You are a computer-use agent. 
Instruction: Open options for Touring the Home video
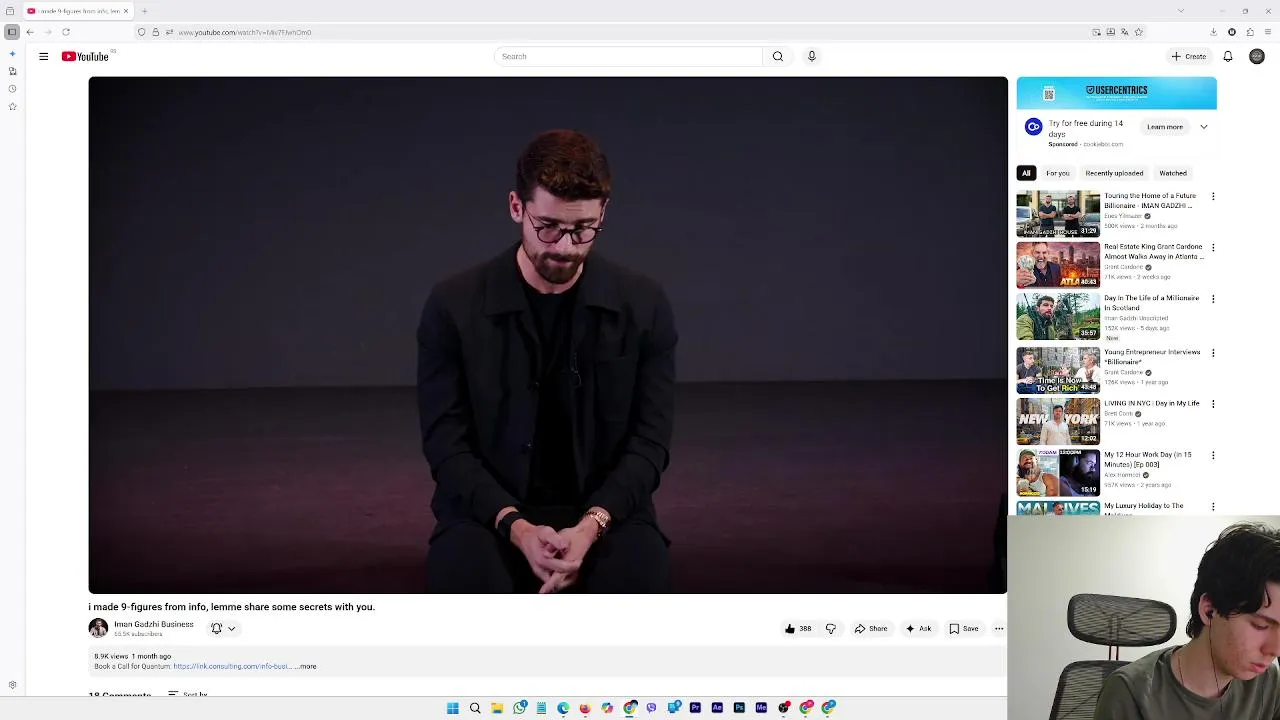[1213, 197]
